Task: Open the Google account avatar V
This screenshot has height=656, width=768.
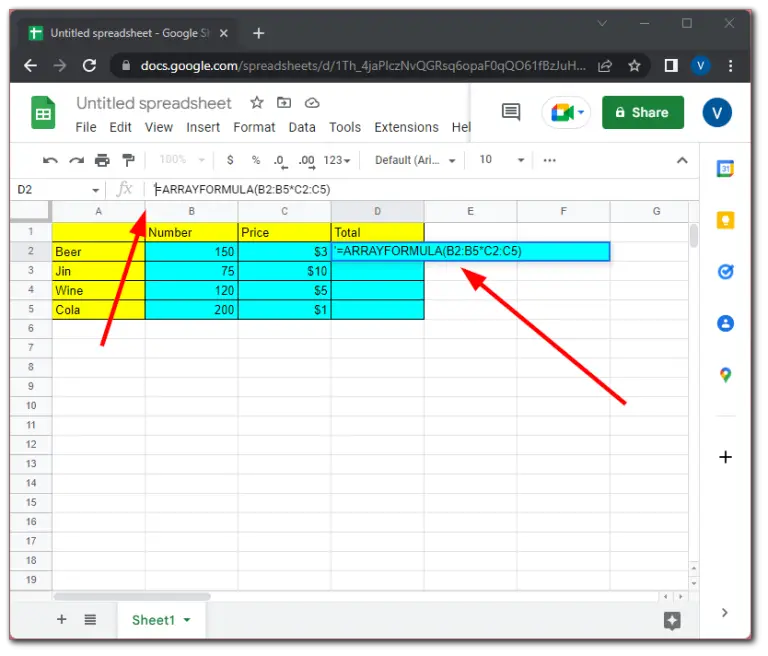Action: (x=718, y=113)
